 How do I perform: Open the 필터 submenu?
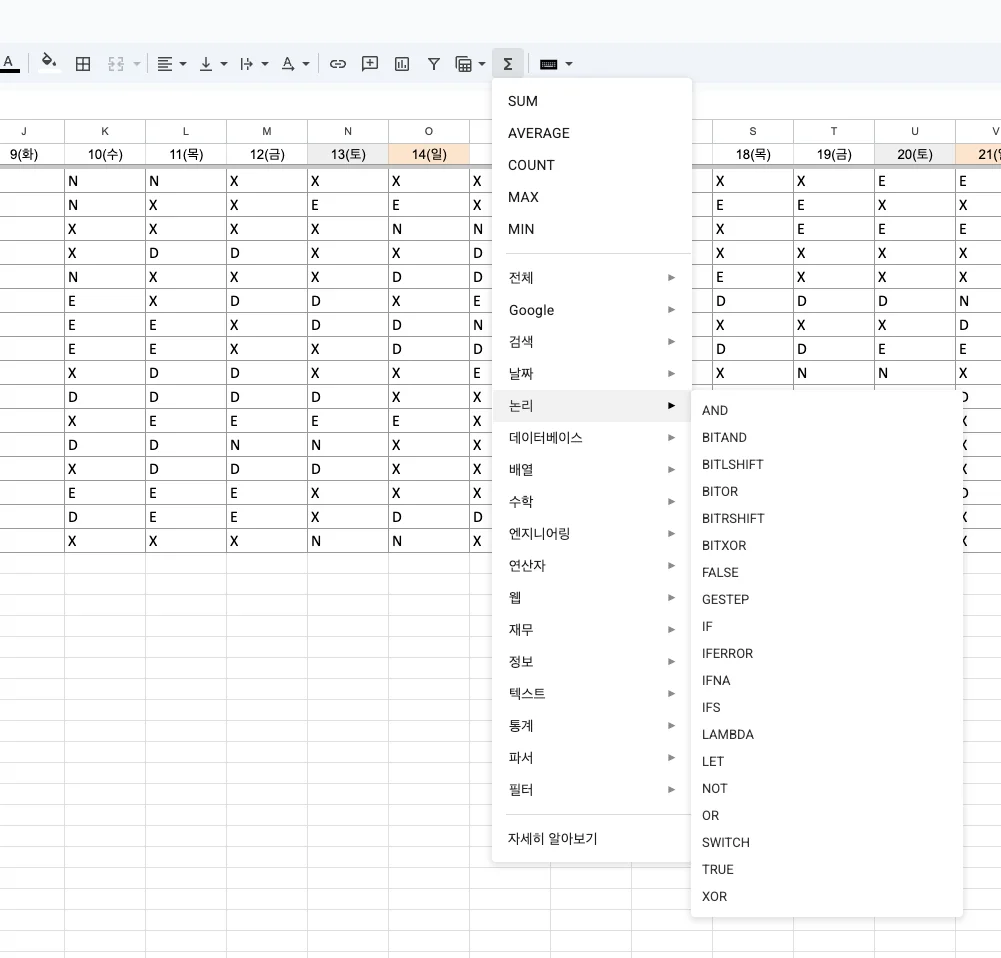point(592,790)
